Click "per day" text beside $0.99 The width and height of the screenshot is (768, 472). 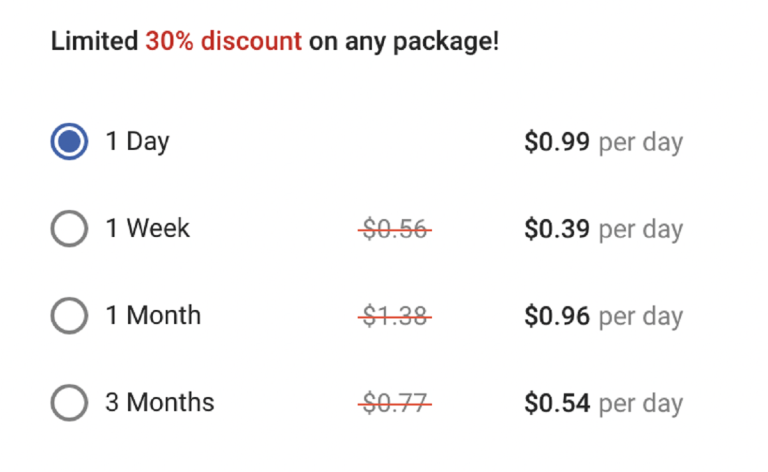click(x=640, y=143)
